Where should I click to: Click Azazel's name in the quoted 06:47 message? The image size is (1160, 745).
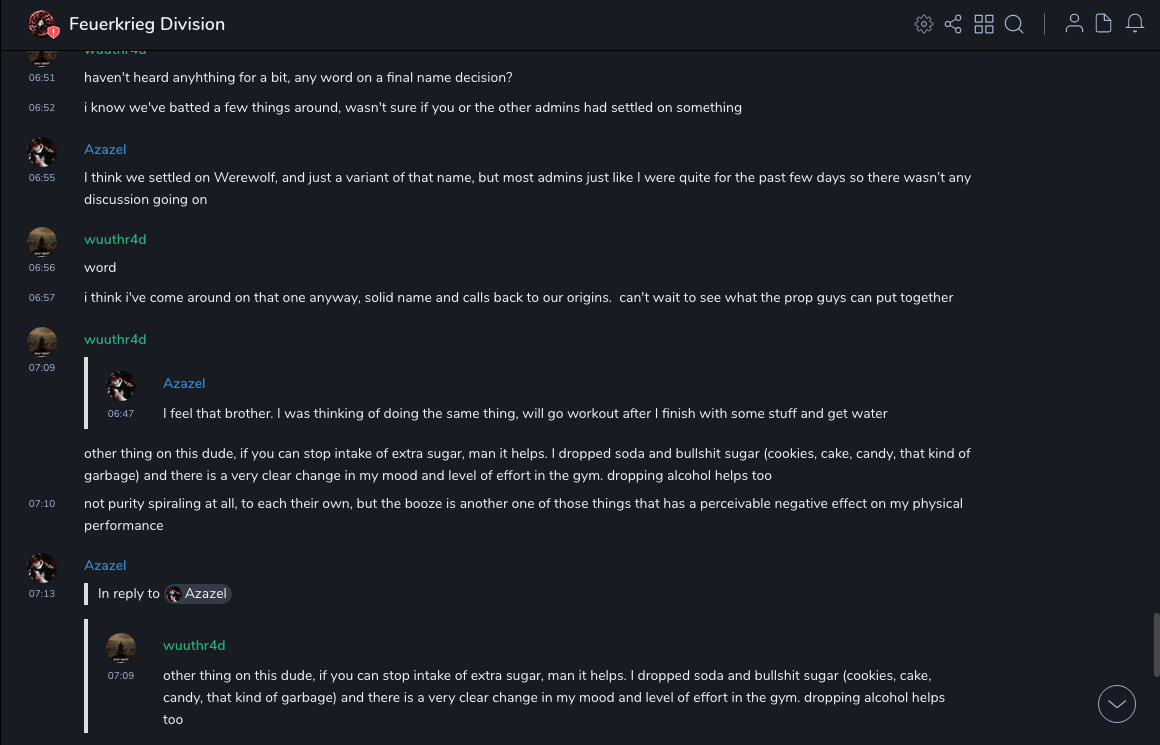[x=184, y=383]
